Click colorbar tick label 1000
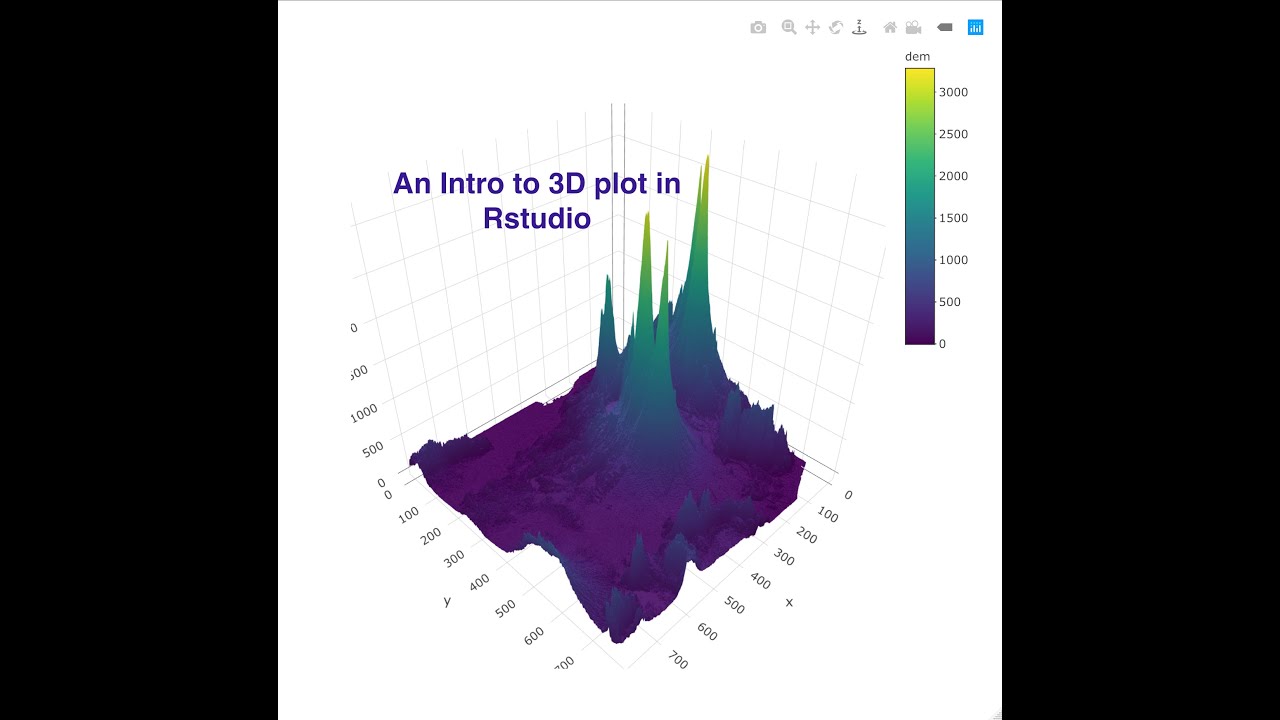The height and width of the screenshot is (720, 1280). [x=954, y=260]
